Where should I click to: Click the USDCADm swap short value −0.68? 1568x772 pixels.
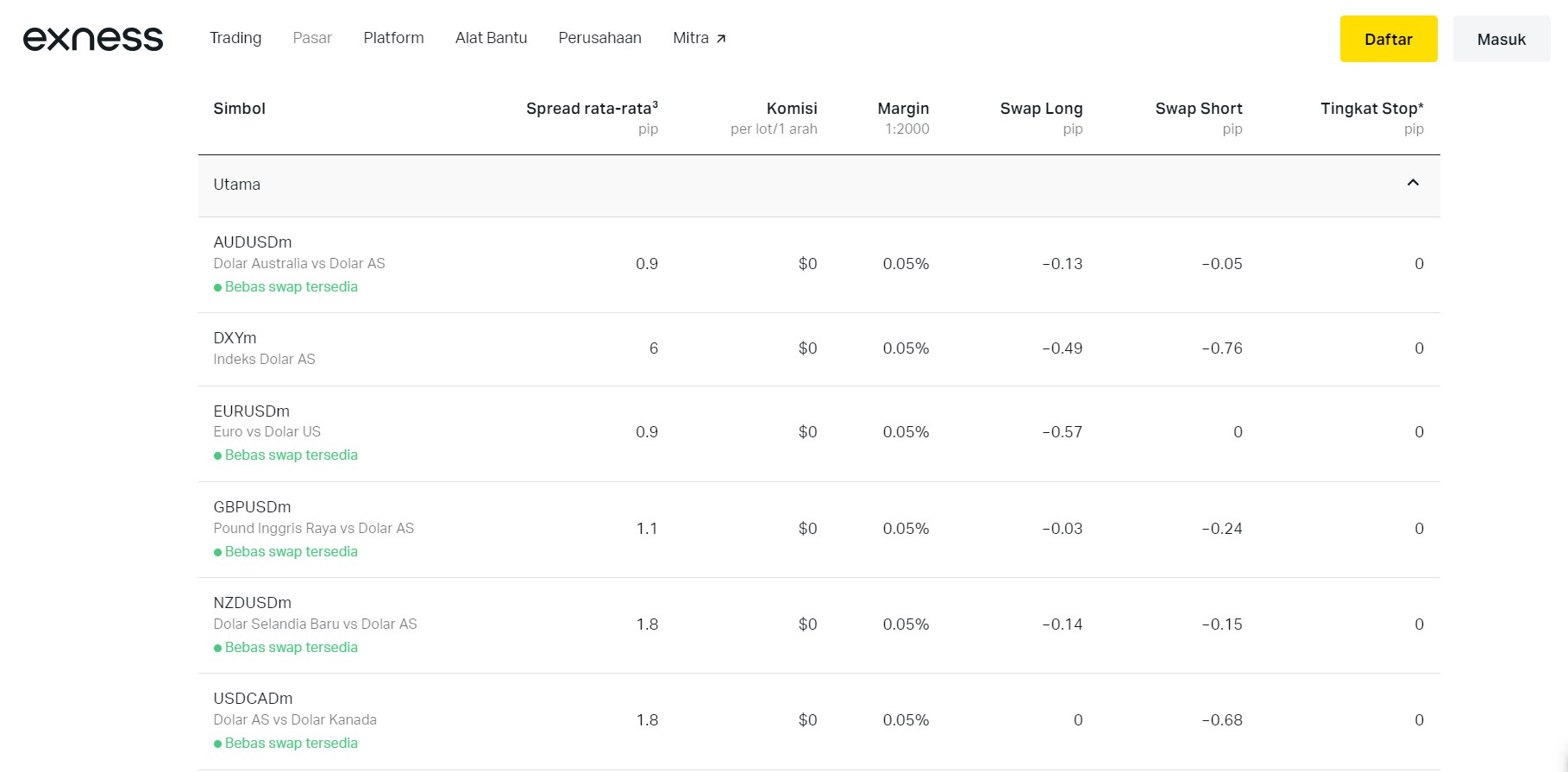click(x=1222, y=720)
